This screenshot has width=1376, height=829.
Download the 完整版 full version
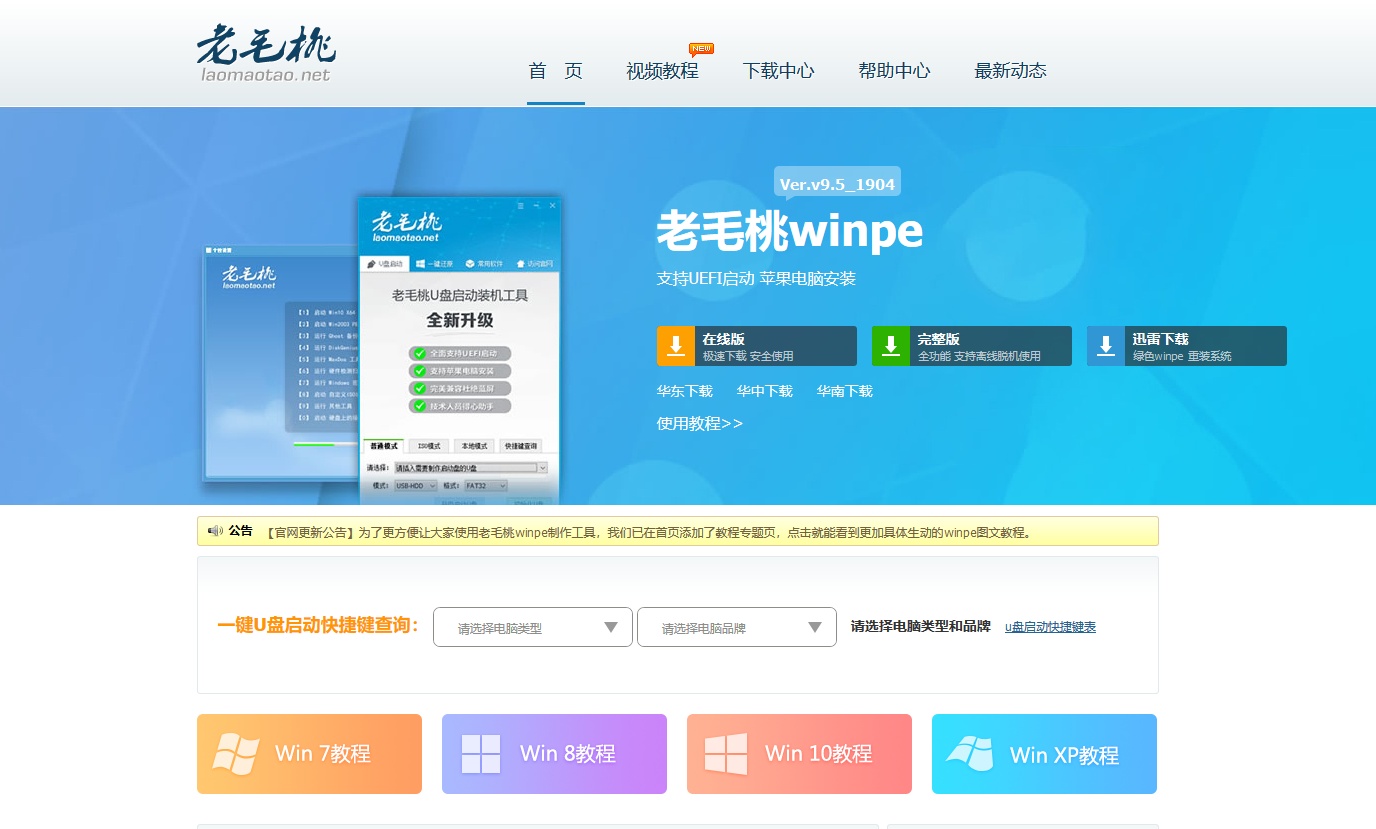click(x=972, y=346)
